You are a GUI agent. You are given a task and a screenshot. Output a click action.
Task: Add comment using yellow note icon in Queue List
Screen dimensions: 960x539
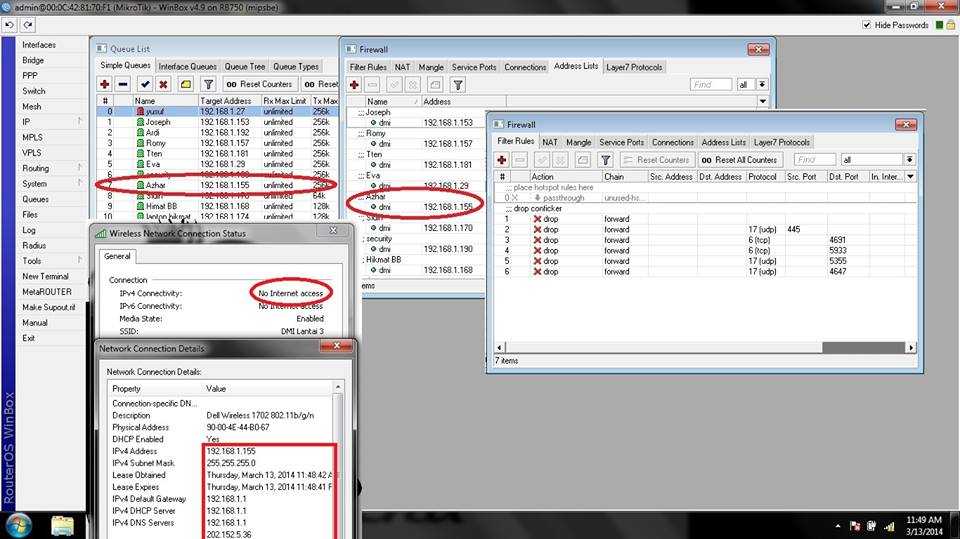point(186,85)
